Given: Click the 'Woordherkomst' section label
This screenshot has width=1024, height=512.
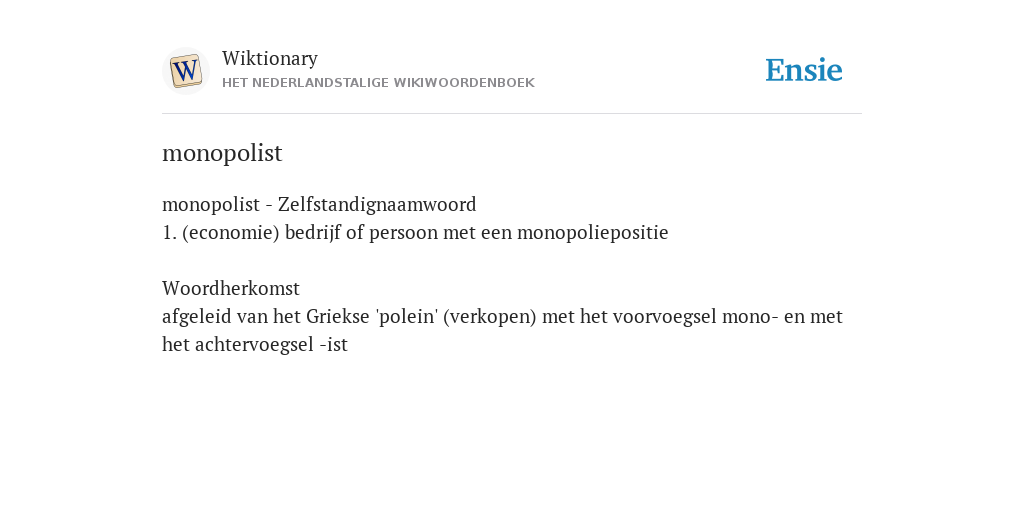Looking at the screenshot, I should [x=231, y=288].
